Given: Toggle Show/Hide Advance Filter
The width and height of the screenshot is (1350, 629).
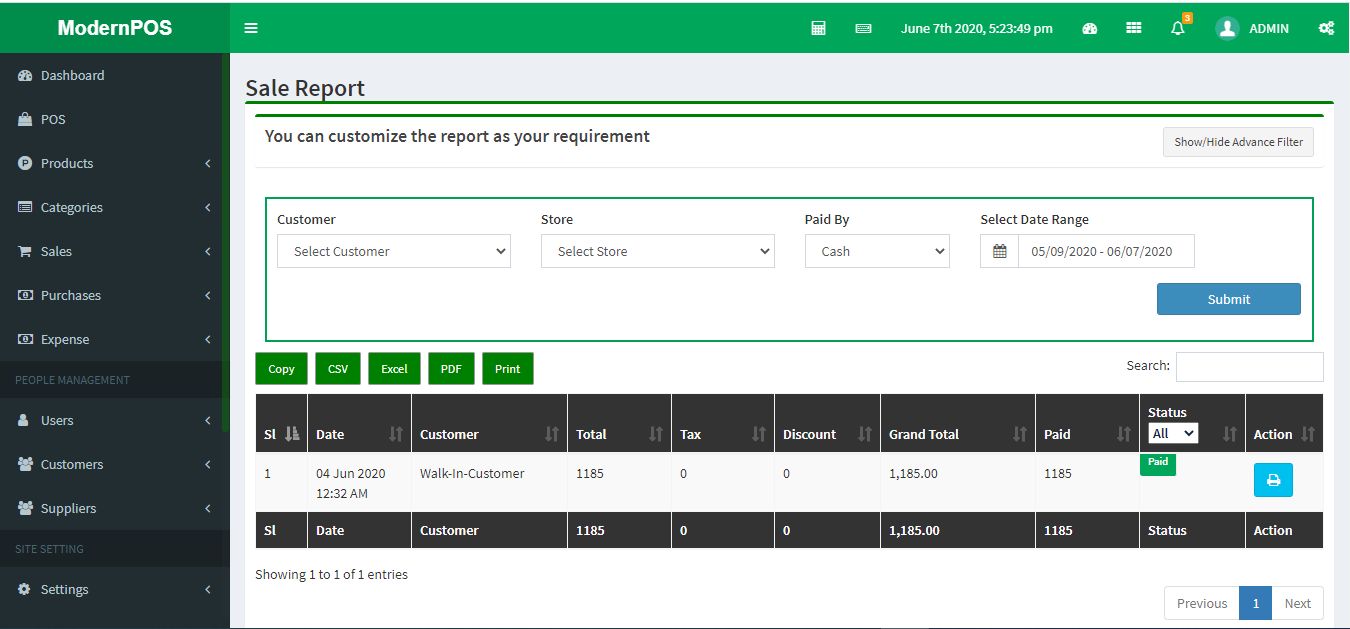Looking at the screenshot, I should pyautogui.click(x=1238, y=142).
